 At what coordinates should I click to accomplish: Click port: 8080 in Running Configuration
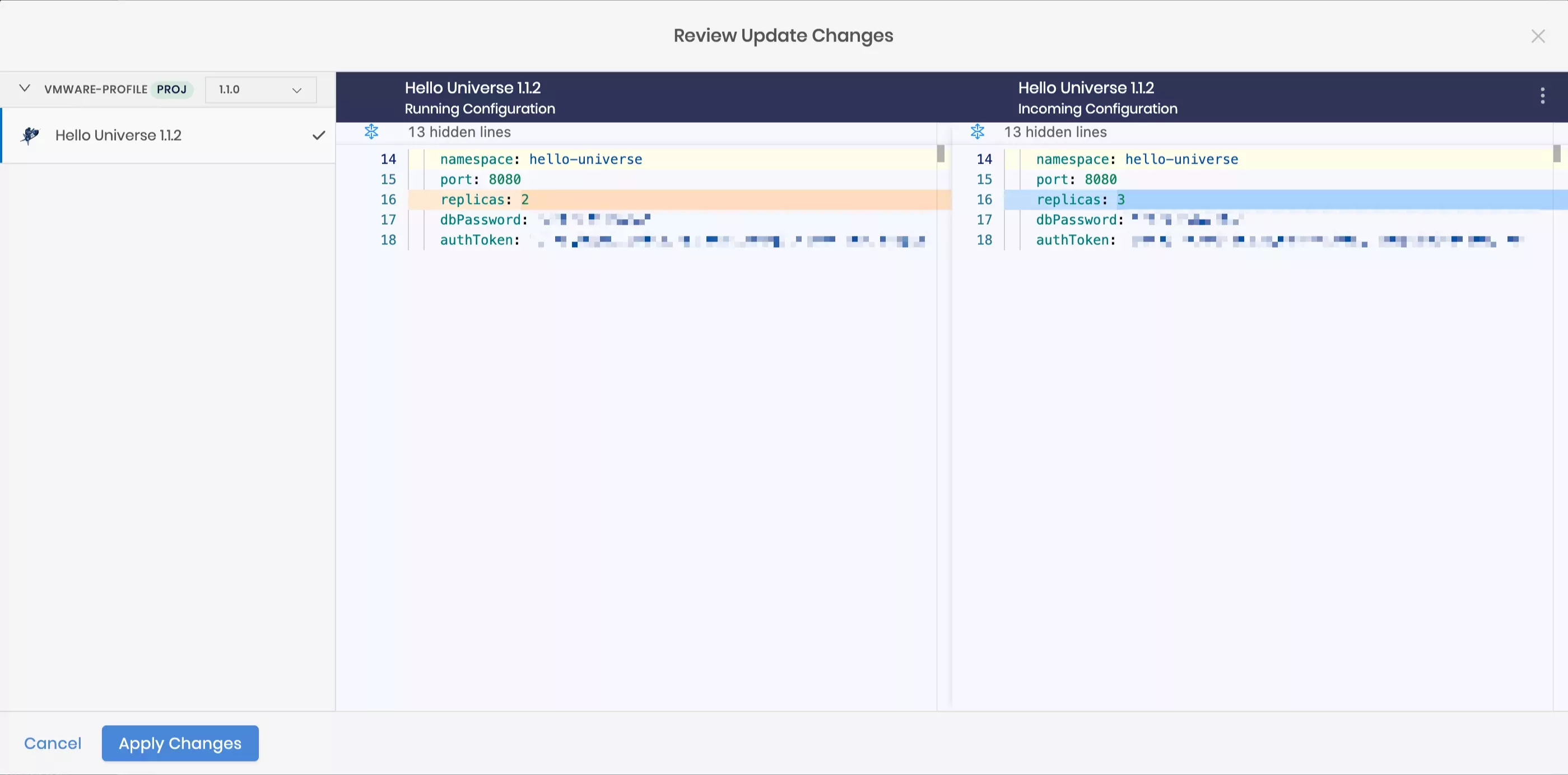click(480, 179)
